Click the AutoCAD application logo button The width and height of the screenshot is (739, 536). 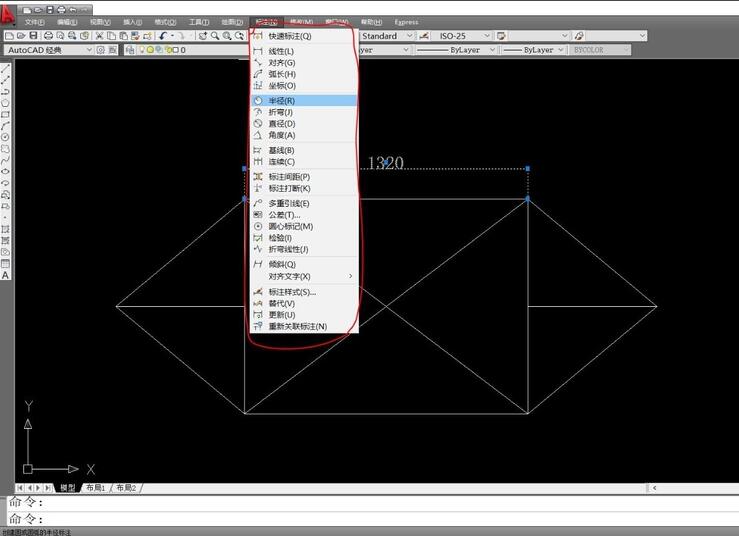point(7,15)
